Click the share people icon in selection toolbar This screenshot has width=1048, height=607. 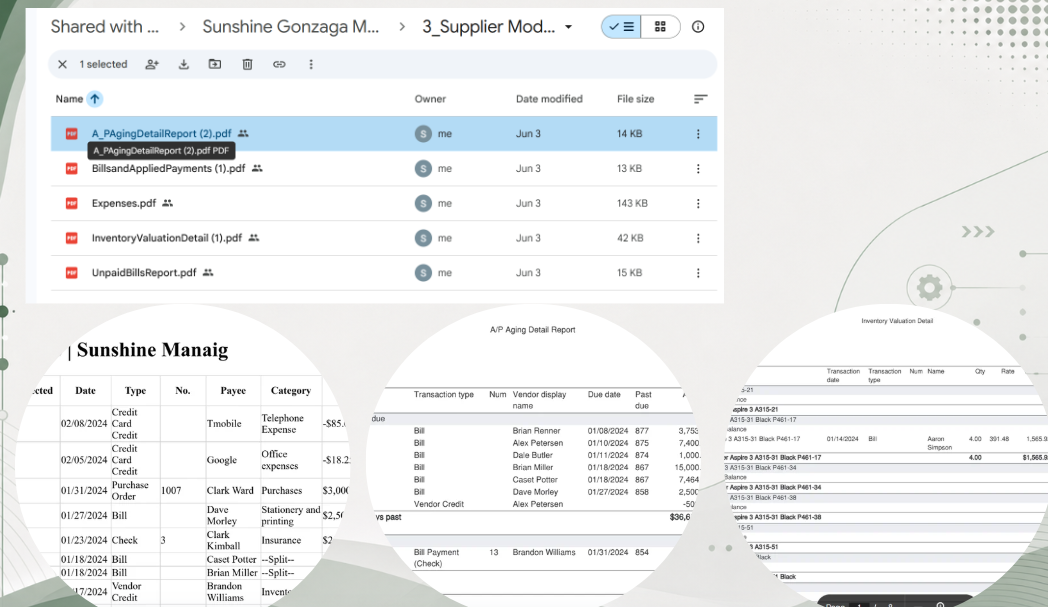[152, 64]
